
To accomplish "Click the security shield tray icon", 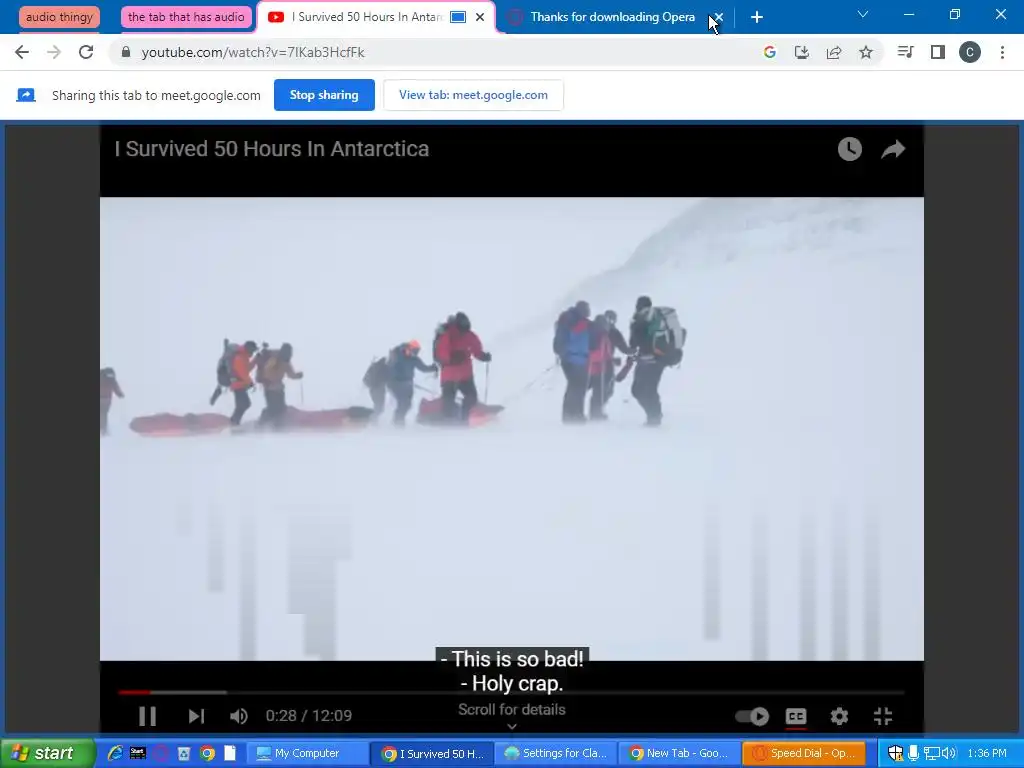I will (x=895, y=754).
